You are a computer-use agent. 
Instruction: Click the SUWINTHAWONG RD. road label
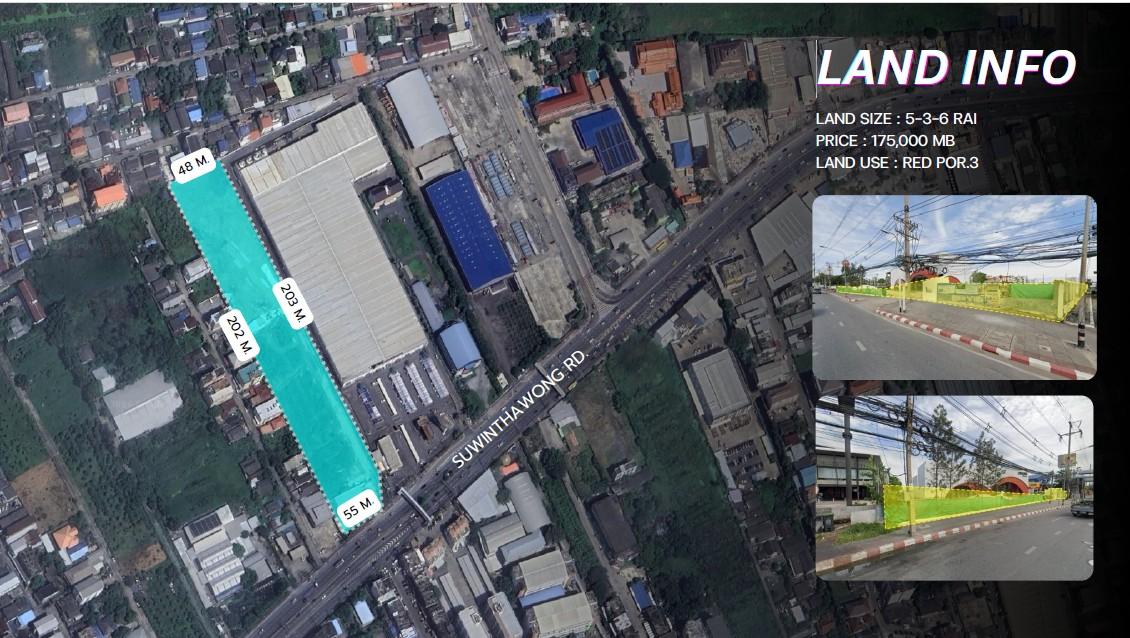click(522, 409)
